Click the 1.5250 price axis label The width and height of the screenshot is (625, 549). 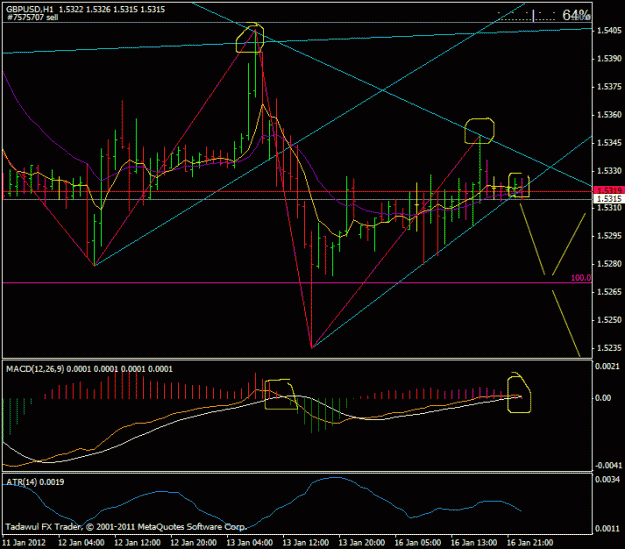pos(609,320)
